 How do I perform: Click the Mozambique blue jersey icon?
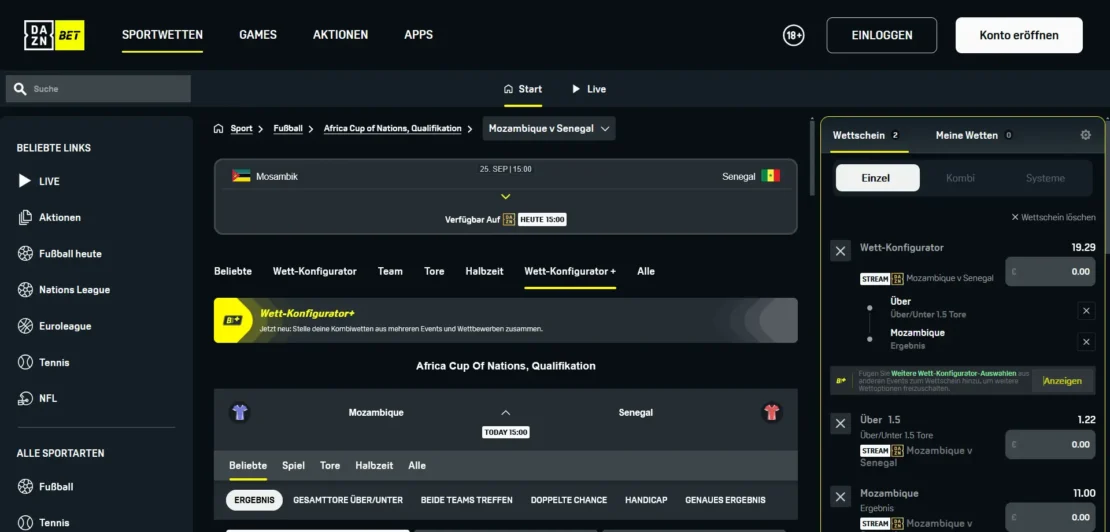[239, 412]
